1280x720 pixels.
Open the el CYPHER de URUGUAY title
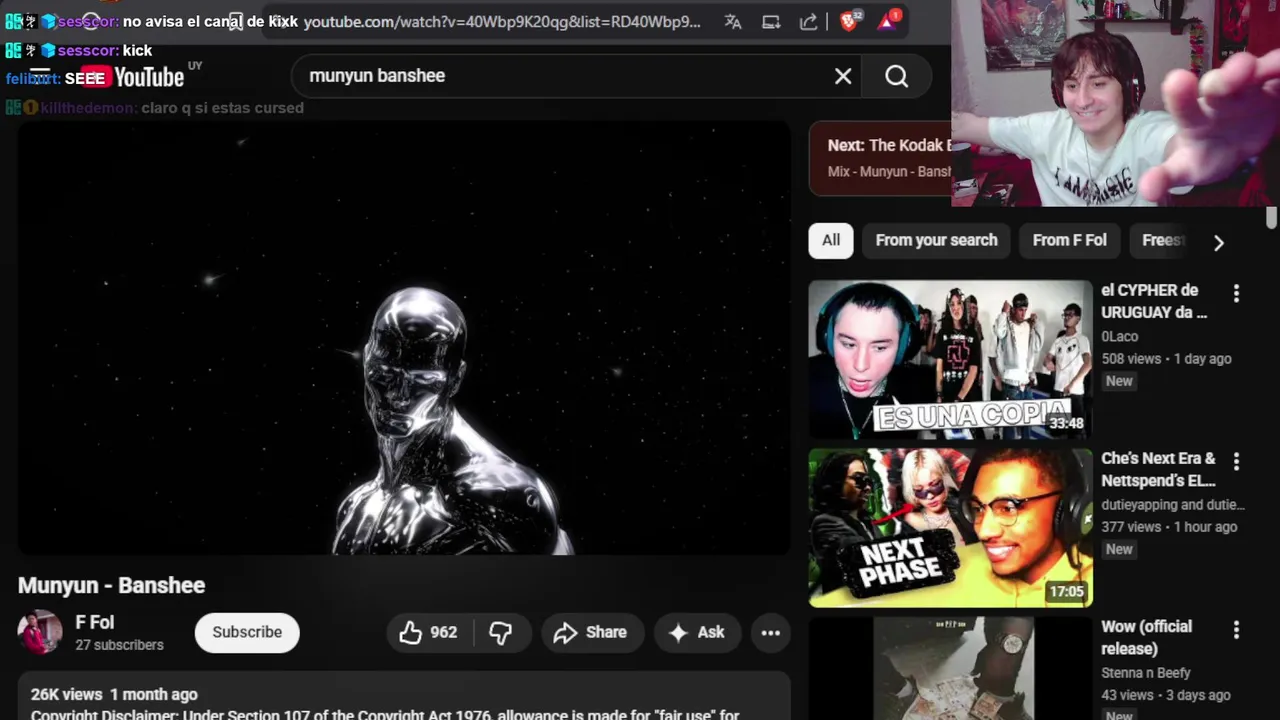click(1154, 301)
